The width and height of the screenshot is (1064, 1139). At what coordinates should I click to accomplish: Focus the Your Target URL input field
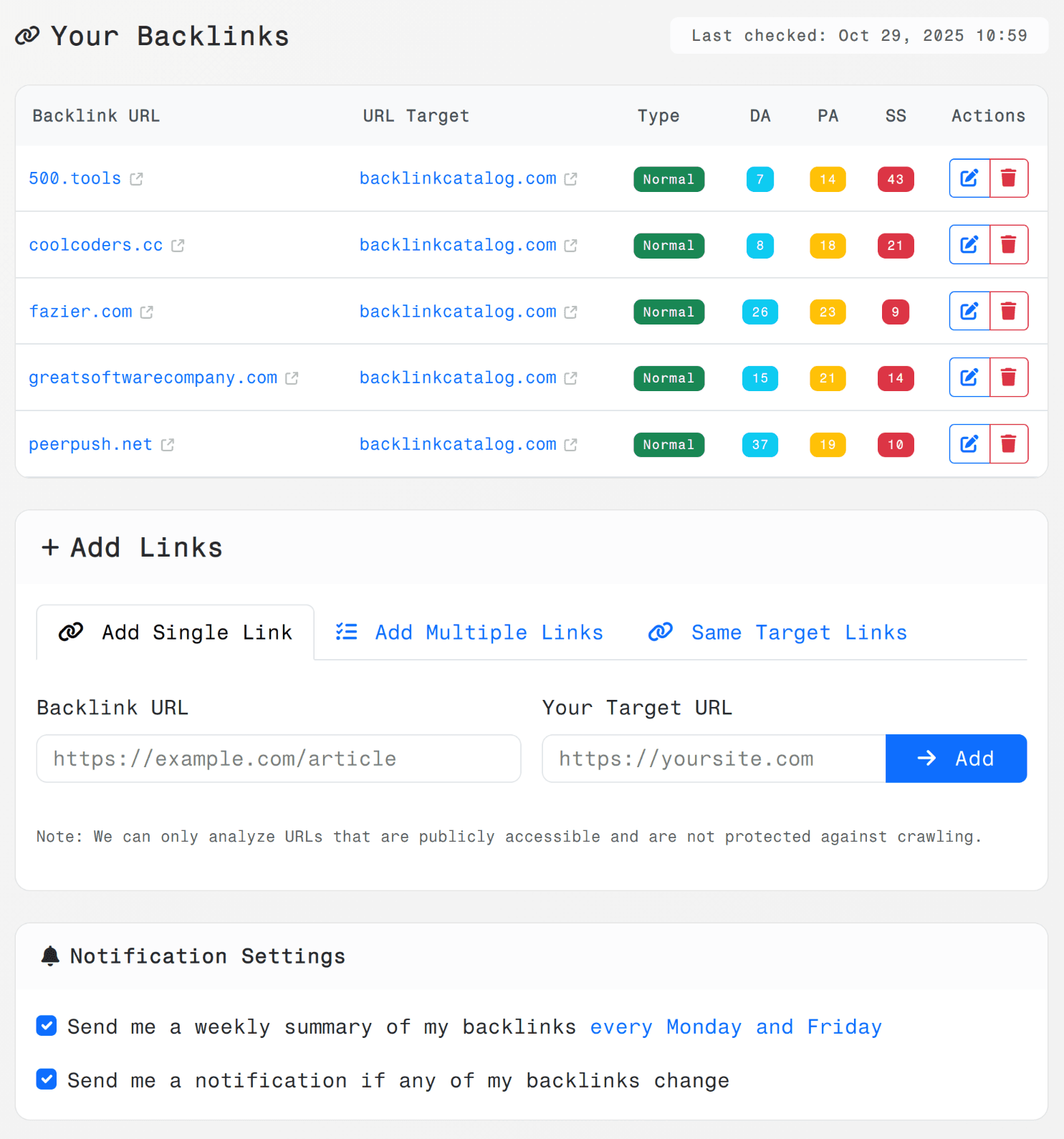[x=714, y=759]
